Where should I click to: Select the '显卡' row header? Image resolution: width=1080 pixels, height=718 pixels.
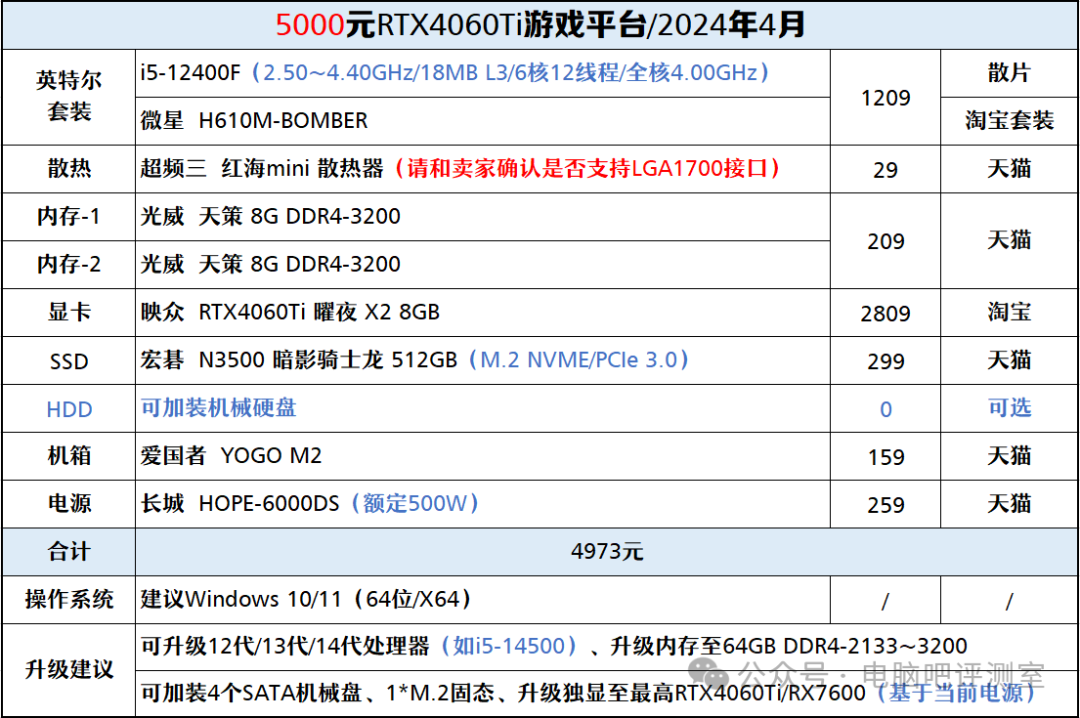click(x=69, y=312)
